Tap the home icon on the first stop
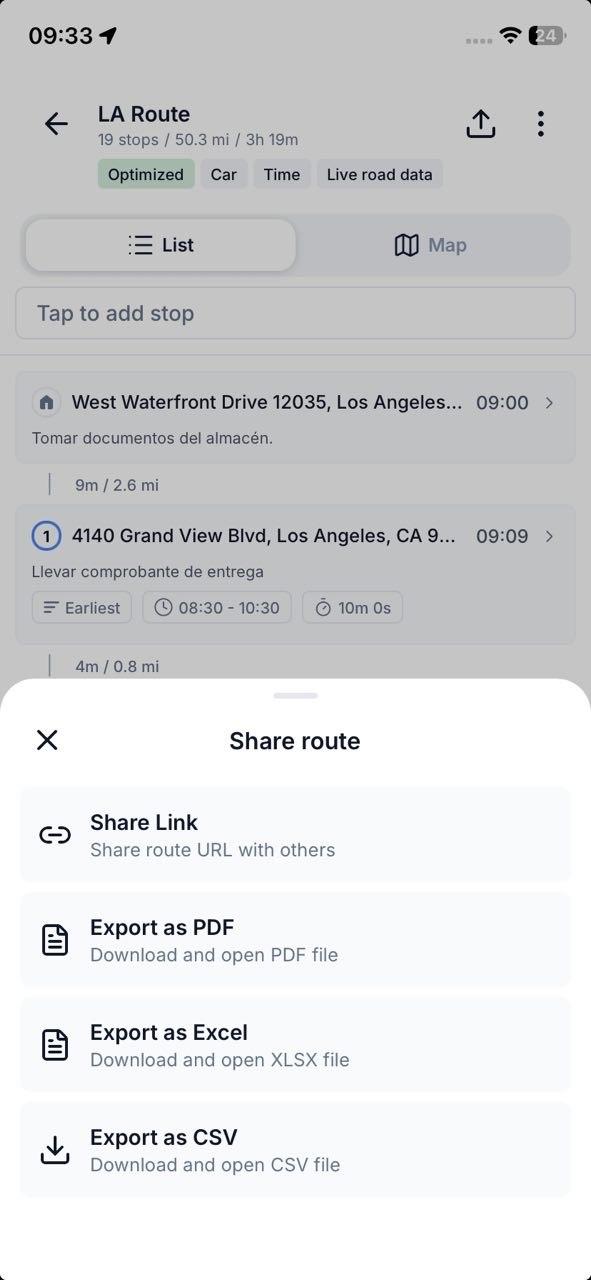Image resolution: width=591 pixels, height=1280 pixels. [x=47, y=401]
